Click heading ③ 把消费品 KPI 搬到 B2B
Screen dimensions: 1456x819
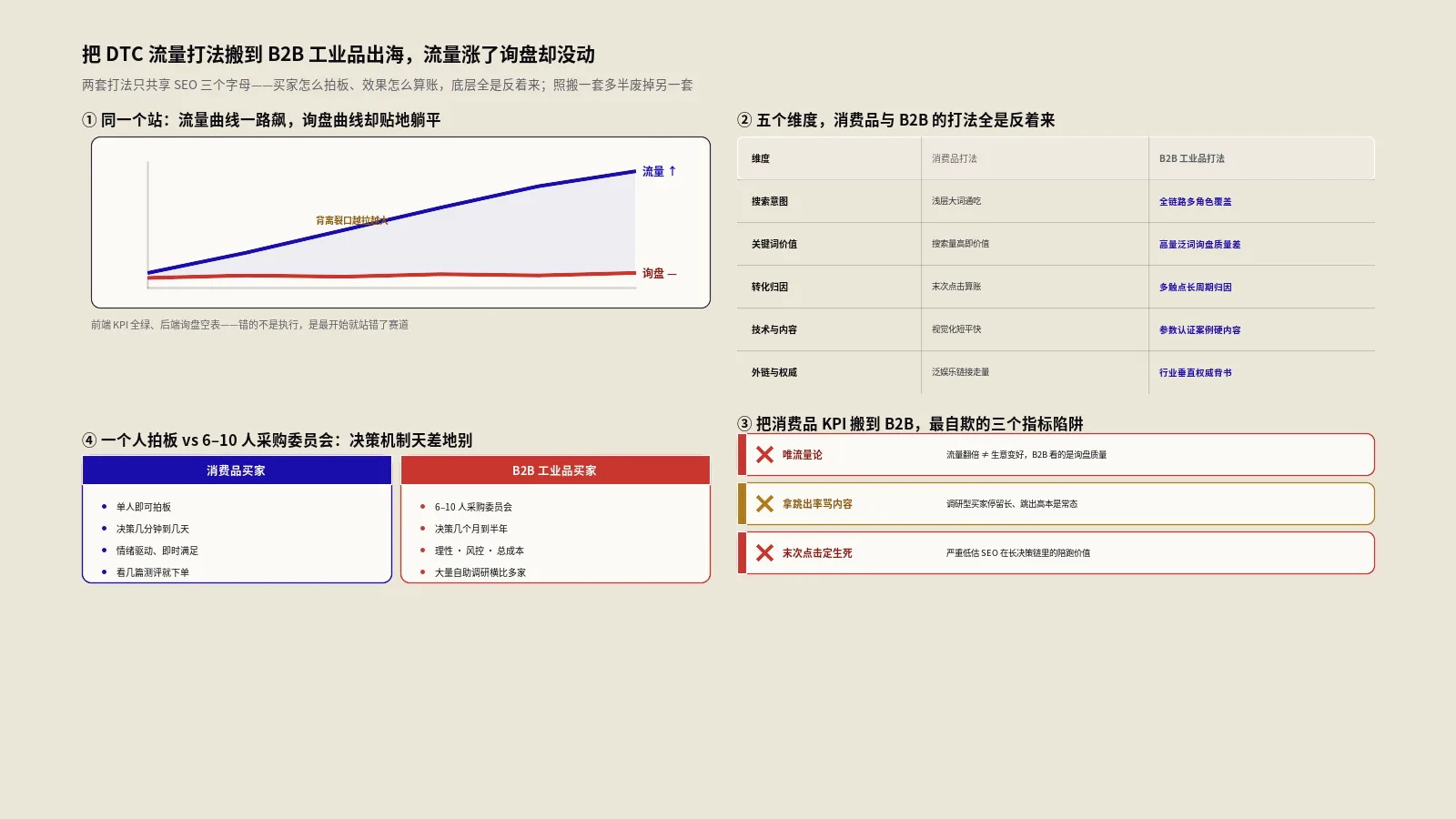[910, 424]
